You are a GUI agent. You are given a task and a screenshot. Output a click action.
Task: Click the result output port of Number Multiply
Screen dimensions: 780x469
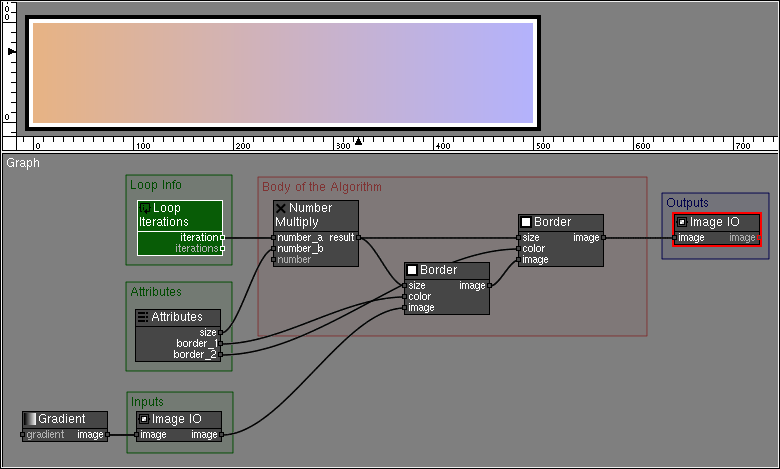(x=359, y=238)
